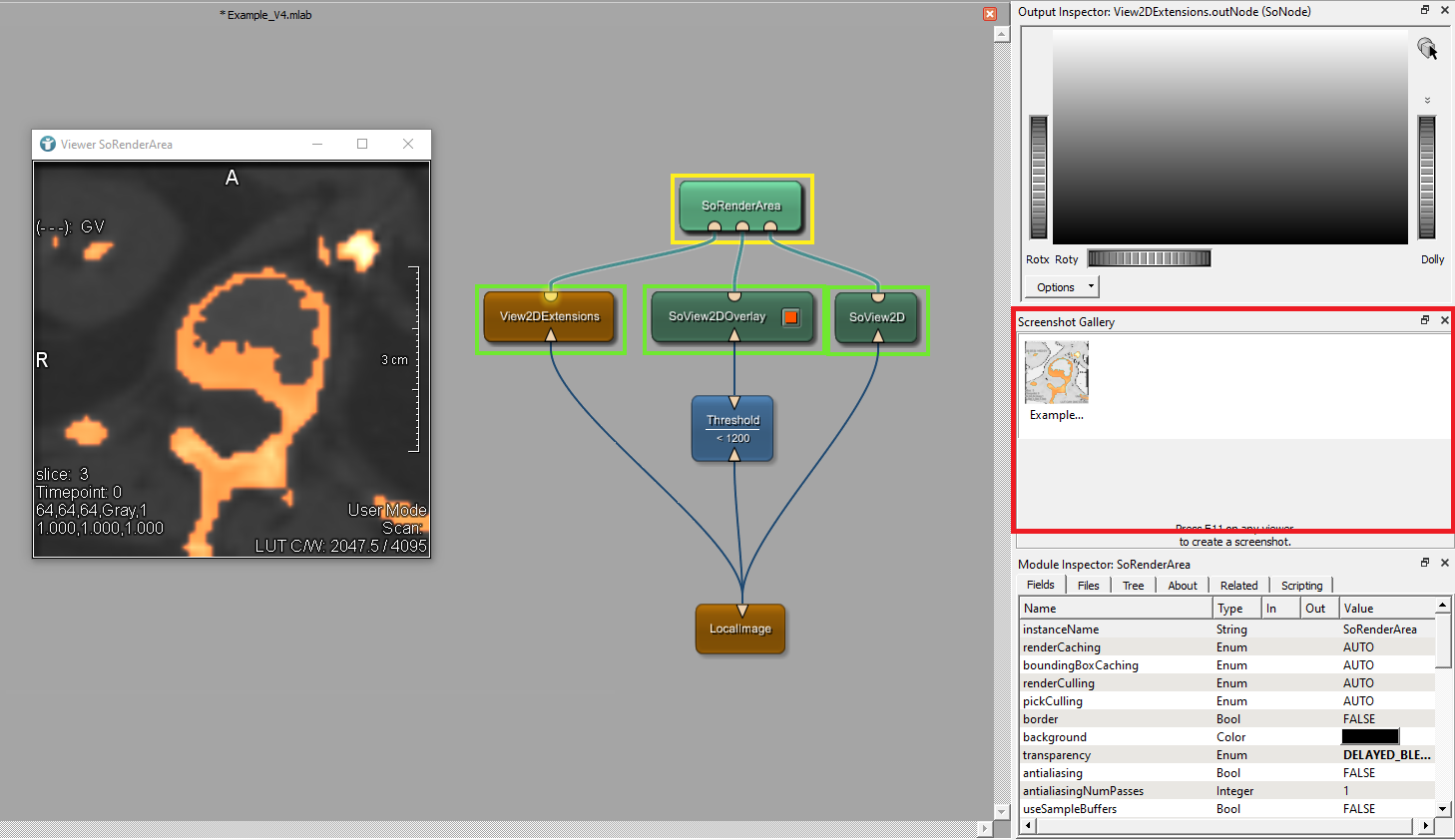The width and height of the screenshot is (1455, 840).
Task: Undock the Screenshot Gallery panel
Action: pos(1425,320)
